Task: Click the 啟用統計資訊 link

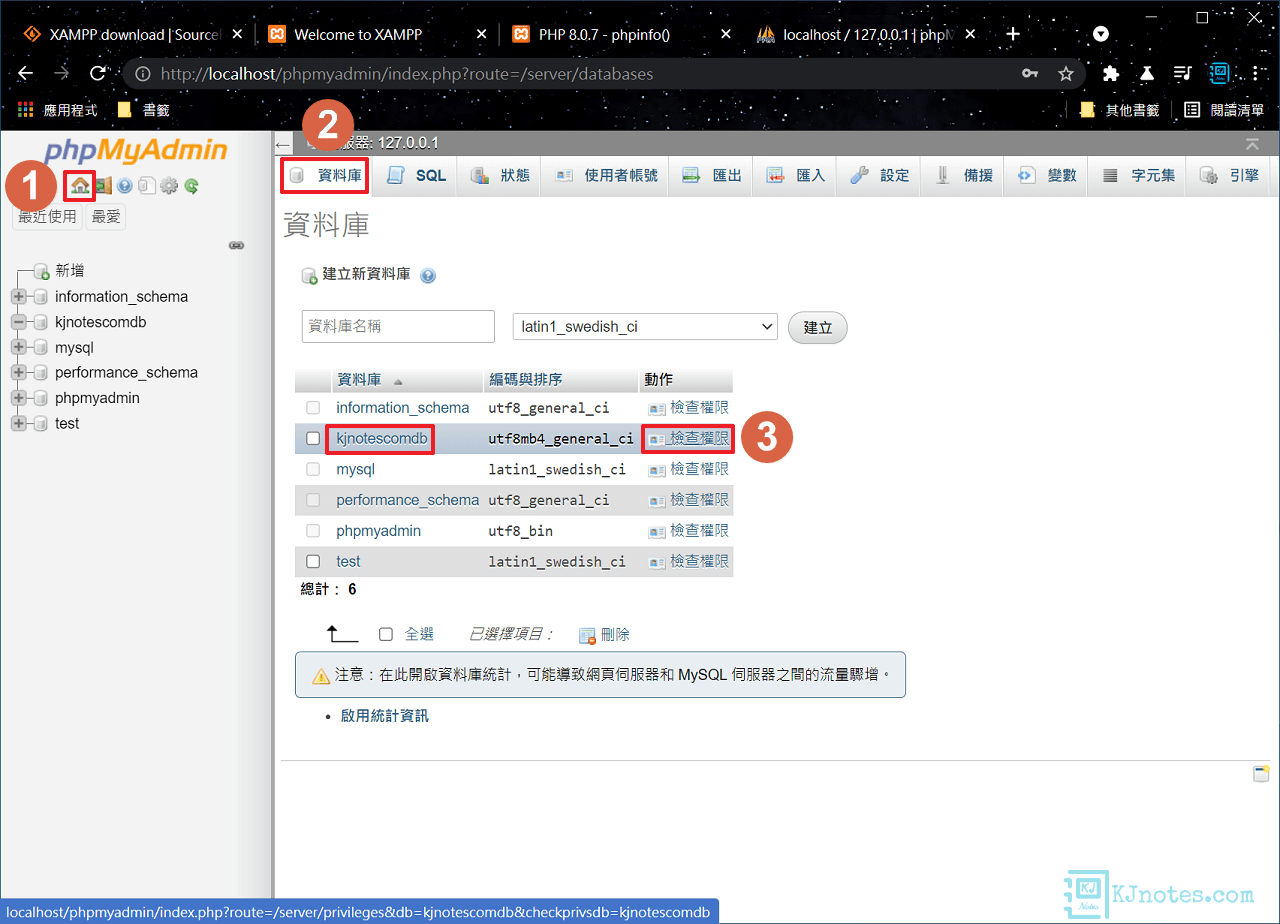Action: click(384, 716)
